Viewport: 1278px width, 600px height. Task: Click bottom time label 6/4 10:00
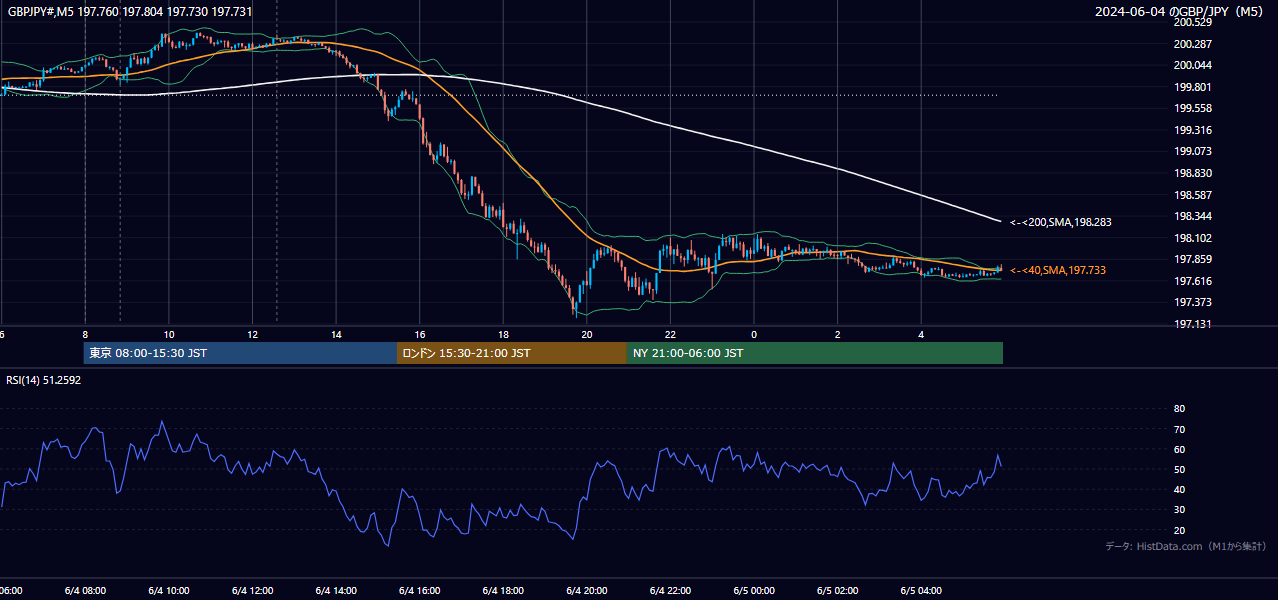pos(169,590)
